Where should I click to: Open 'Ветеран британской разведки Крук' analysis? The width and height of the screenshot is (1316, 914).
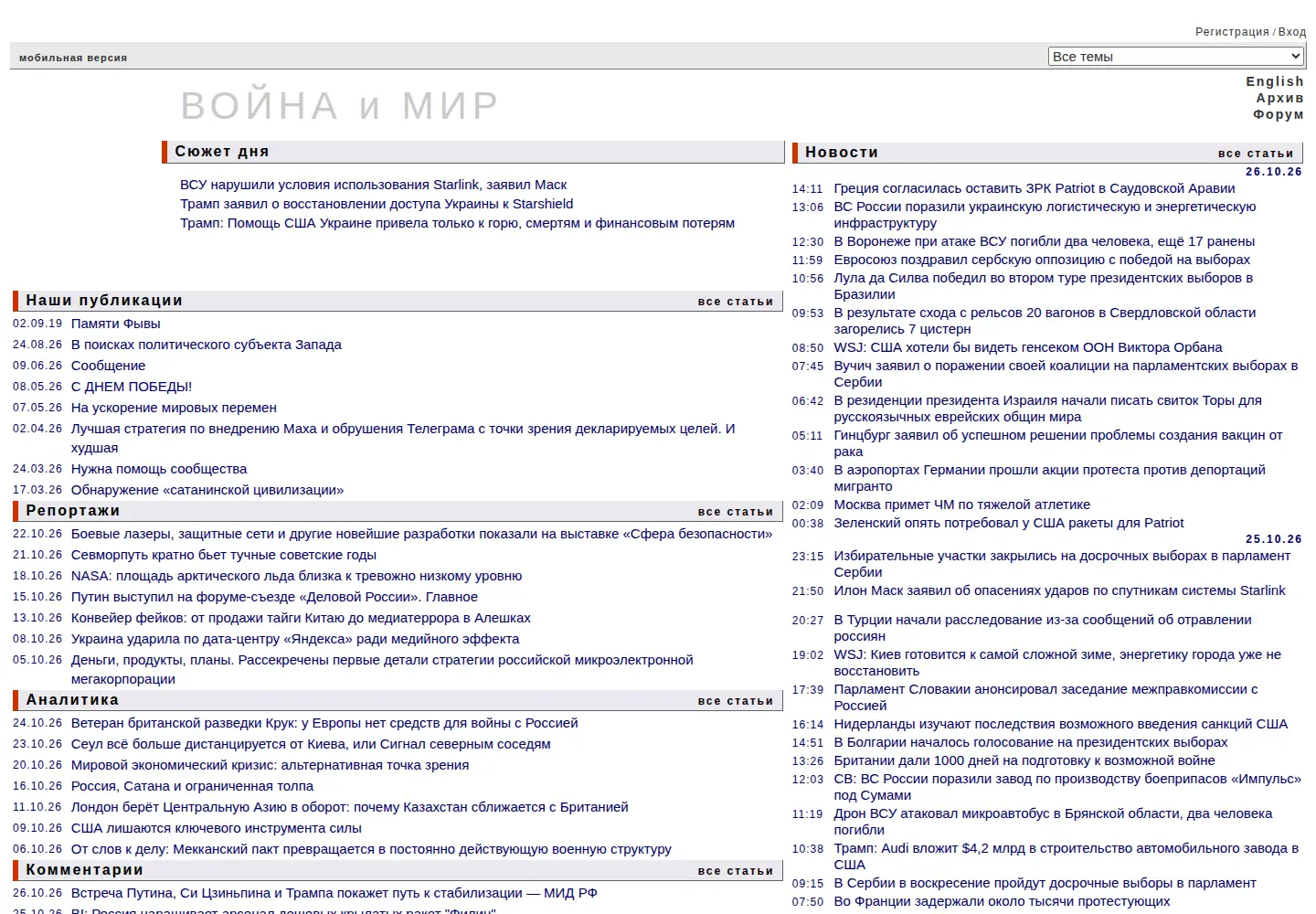[x=324, y=723]
